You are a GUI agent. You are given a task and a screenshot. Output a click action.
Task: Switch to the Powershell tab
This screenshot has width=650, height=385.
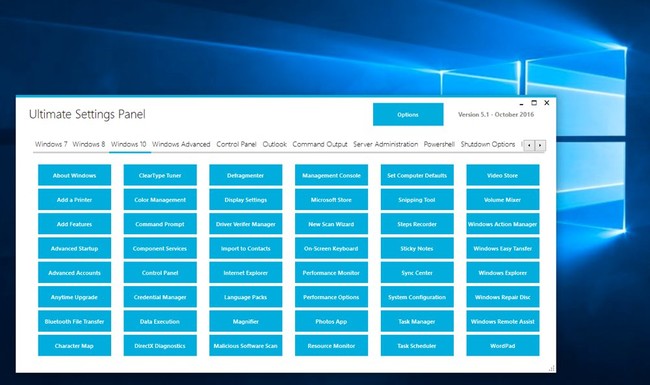point(439,144)
